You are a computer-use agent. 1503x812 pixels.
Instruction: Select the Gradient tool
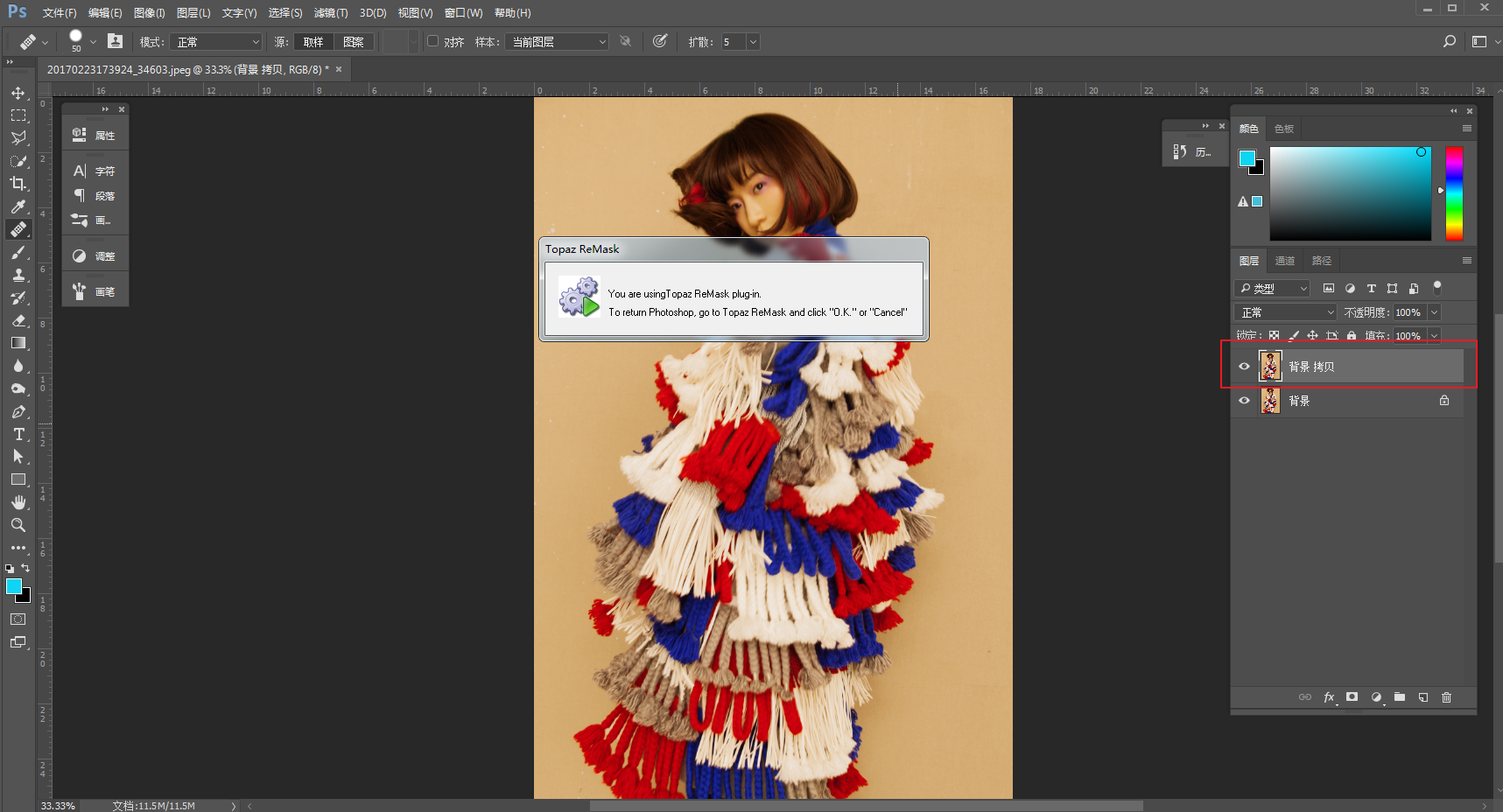point(18,343)
